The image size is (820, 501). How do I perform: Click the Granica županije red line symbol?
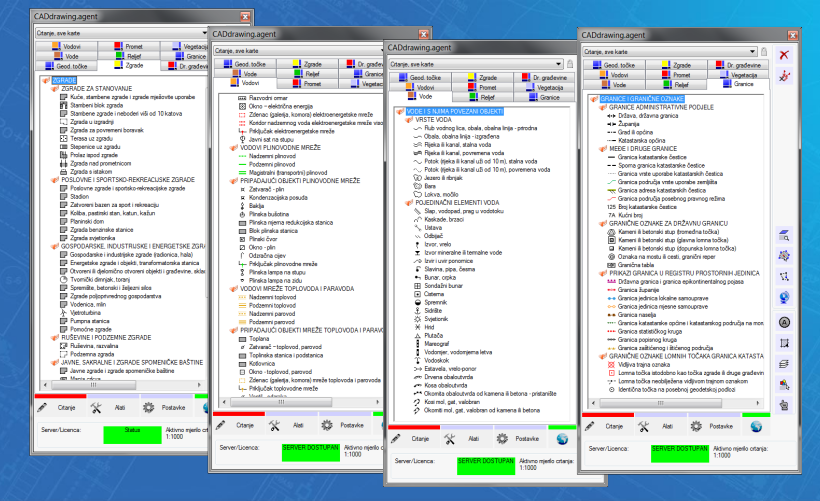[611, 290]
